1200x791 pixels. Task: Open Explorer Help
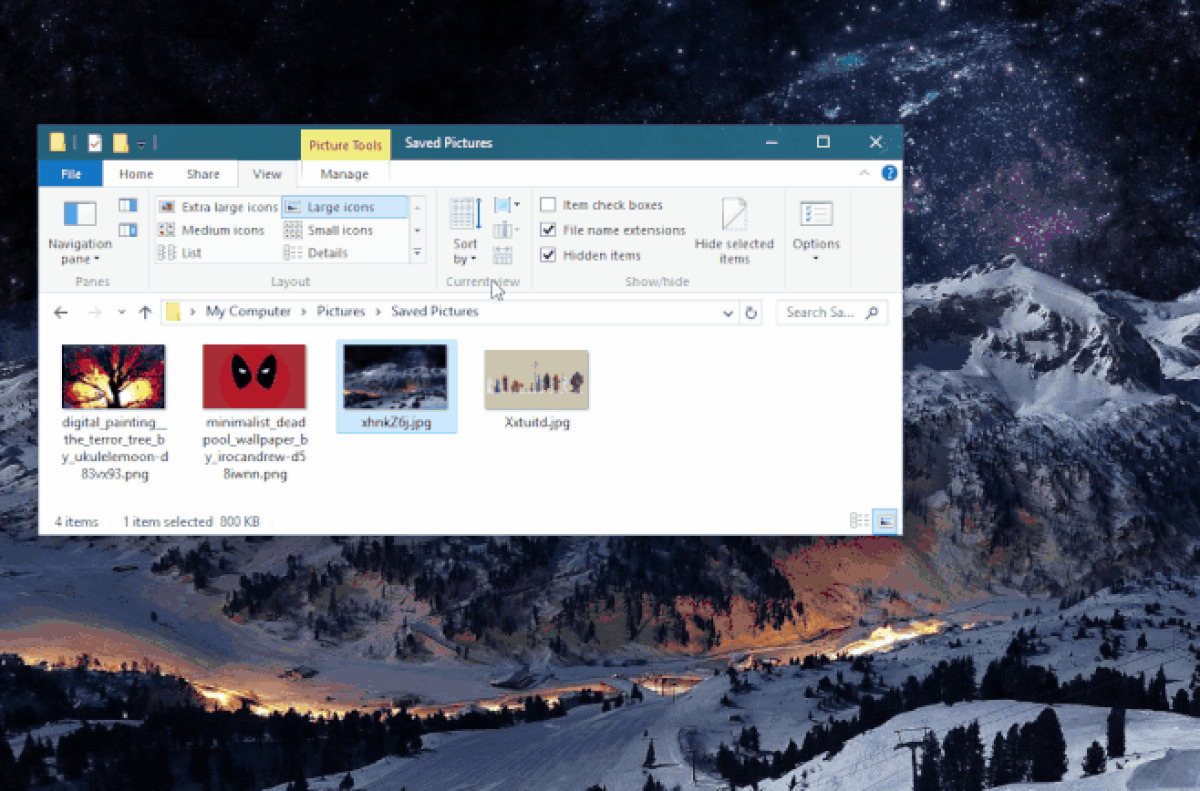click(x=889, y=172)
